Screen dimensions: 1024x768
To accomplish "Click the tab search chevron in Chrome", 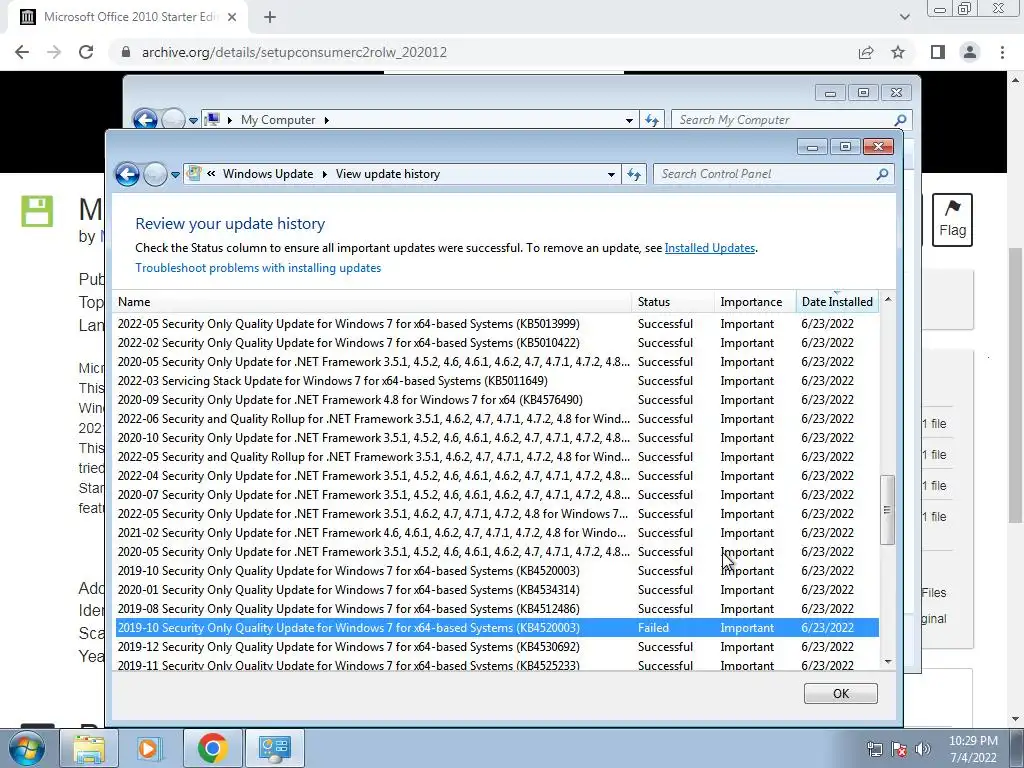I will [904, 17].
